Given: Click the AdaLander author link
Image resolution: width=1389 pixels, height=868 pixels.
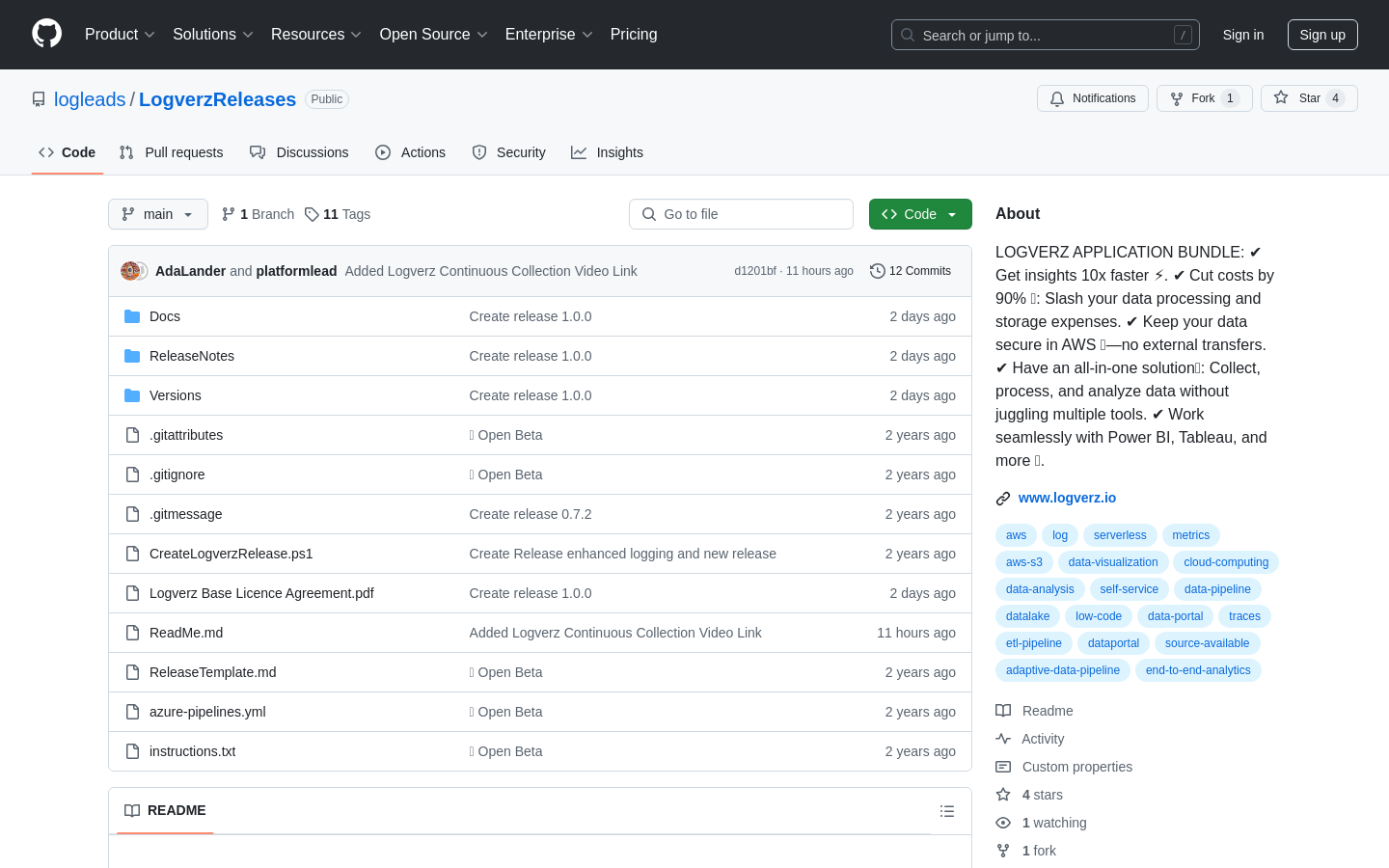Looking at the screenshot, I should click(x=190, y=271).
